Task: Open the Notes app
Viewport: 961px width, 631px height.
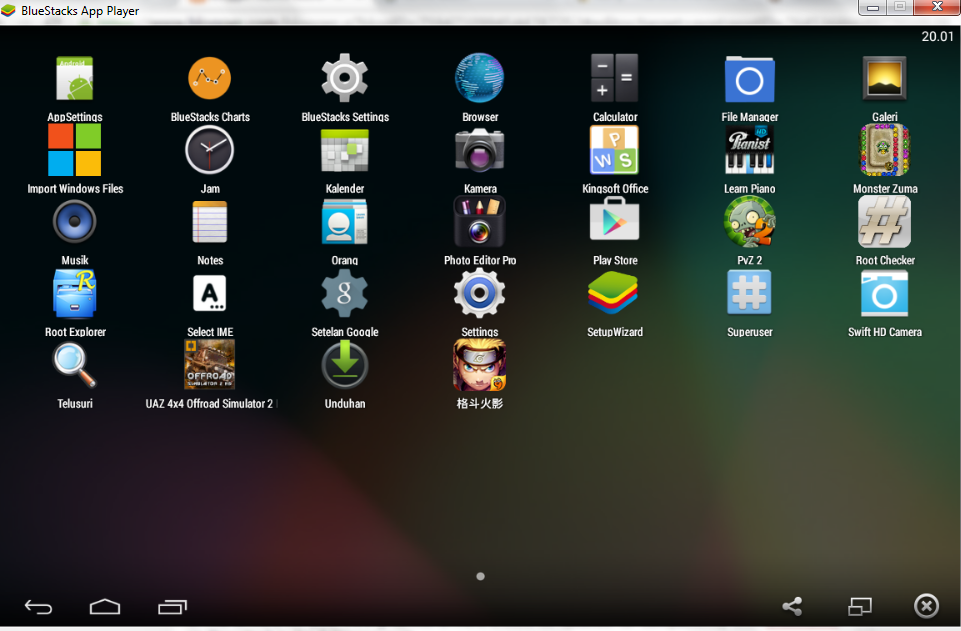Action: 210,222
